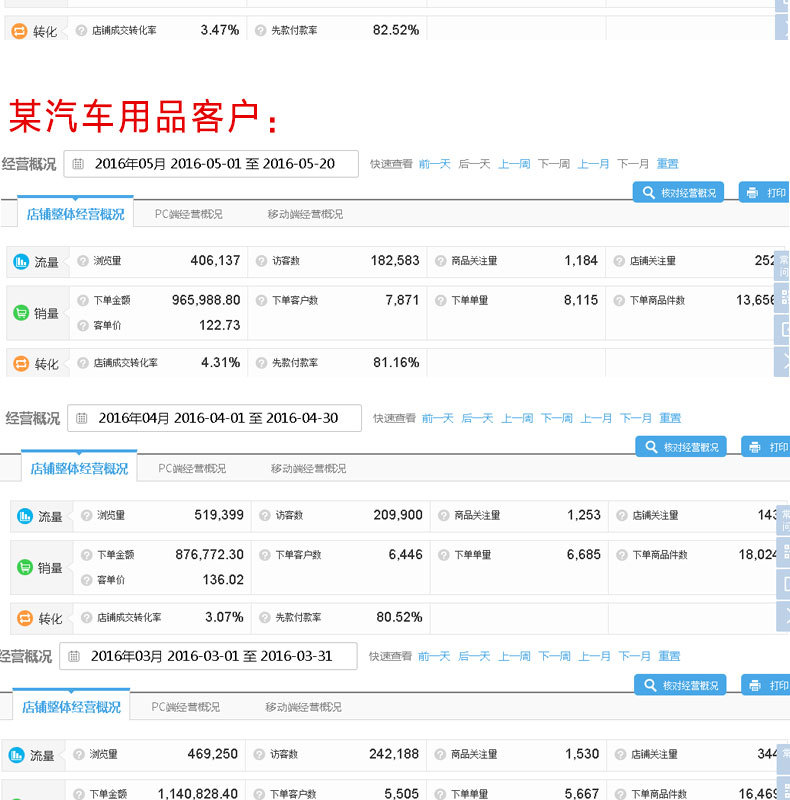
Task: Click orange 转化 icon in the 3.47% row
Action: (19, 31)
